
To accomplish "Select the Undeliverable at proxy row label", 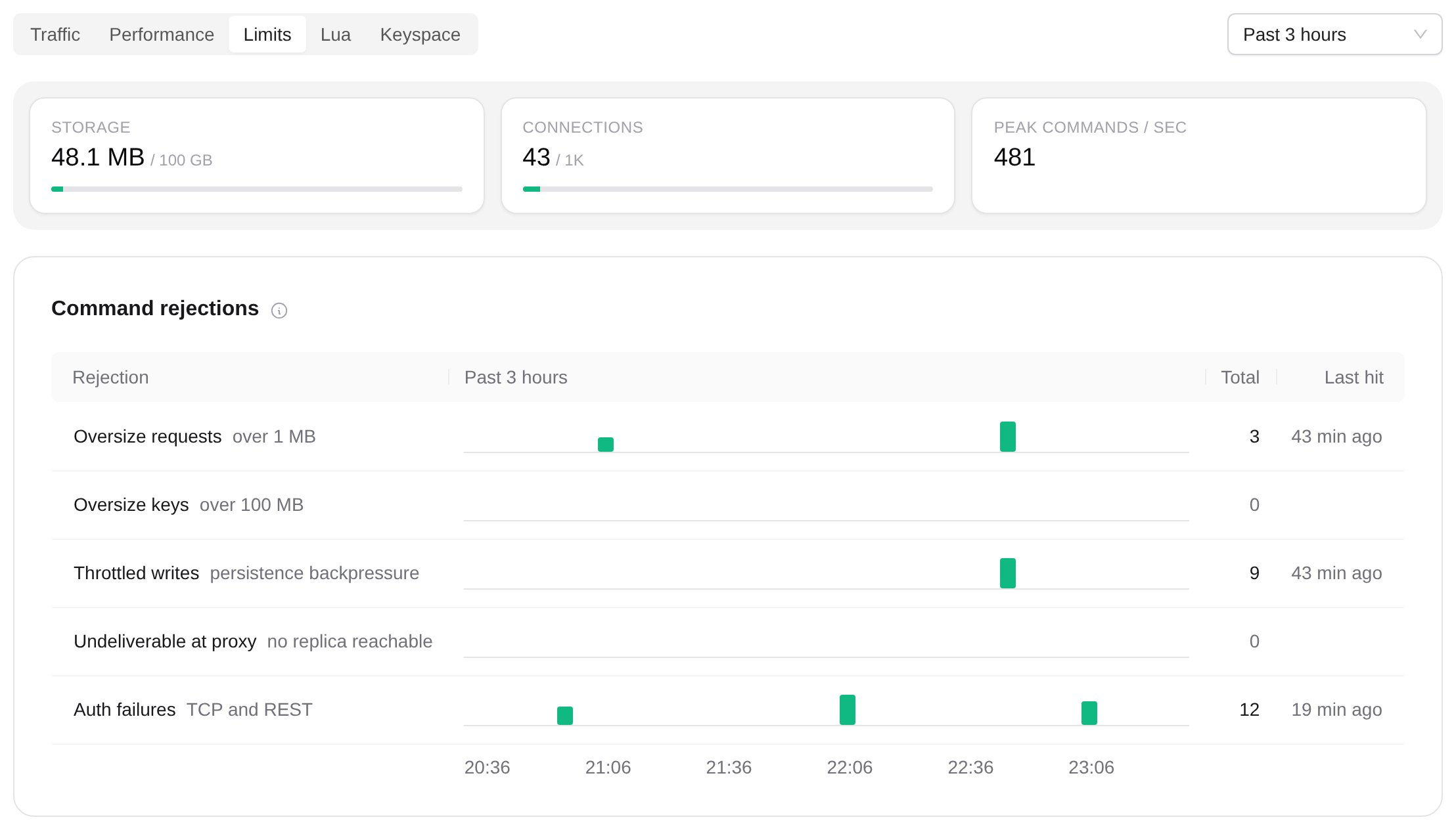I will (165, 642).
